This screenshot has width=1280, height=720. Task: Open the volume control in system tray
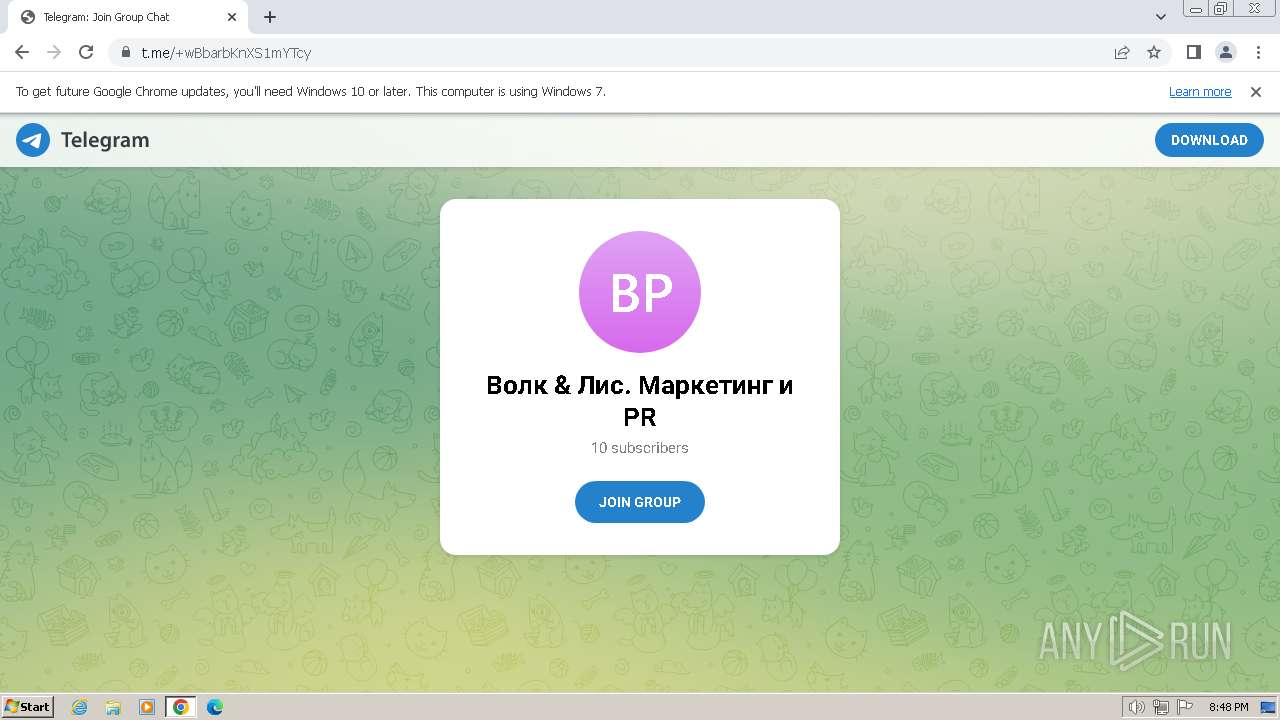pyautogui.click(x=1137, y=707)
